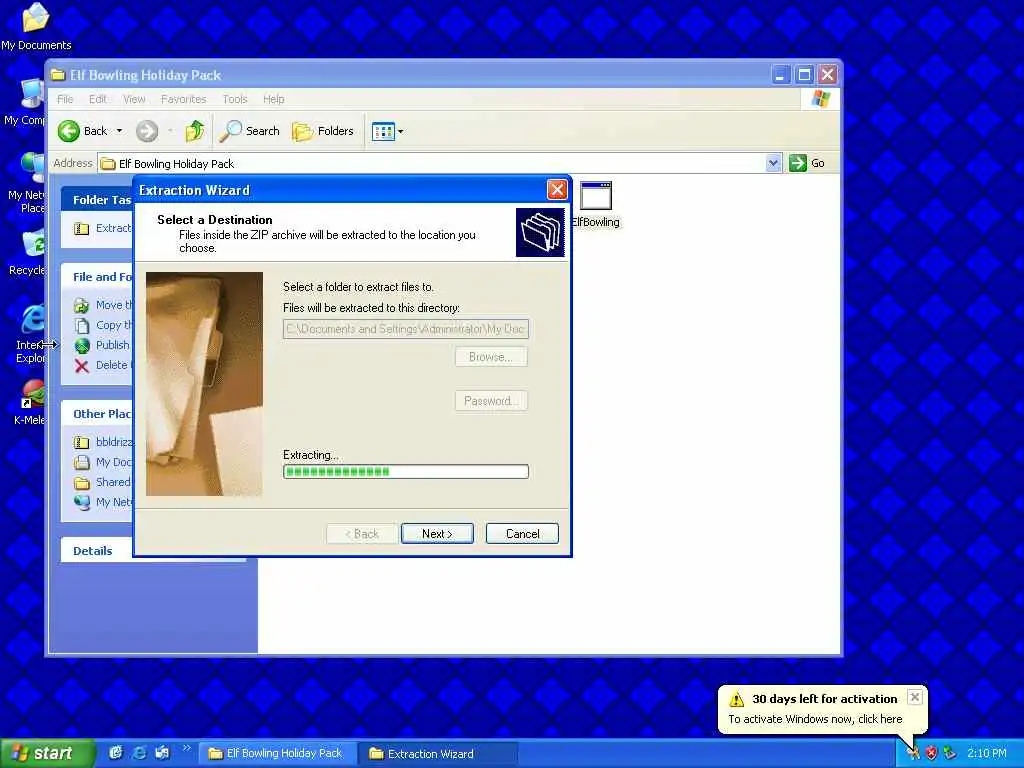Image resolution: width=1024 pixels, height=768 pixels.
Task: Click the Start button
Action: tap(47, 753)
